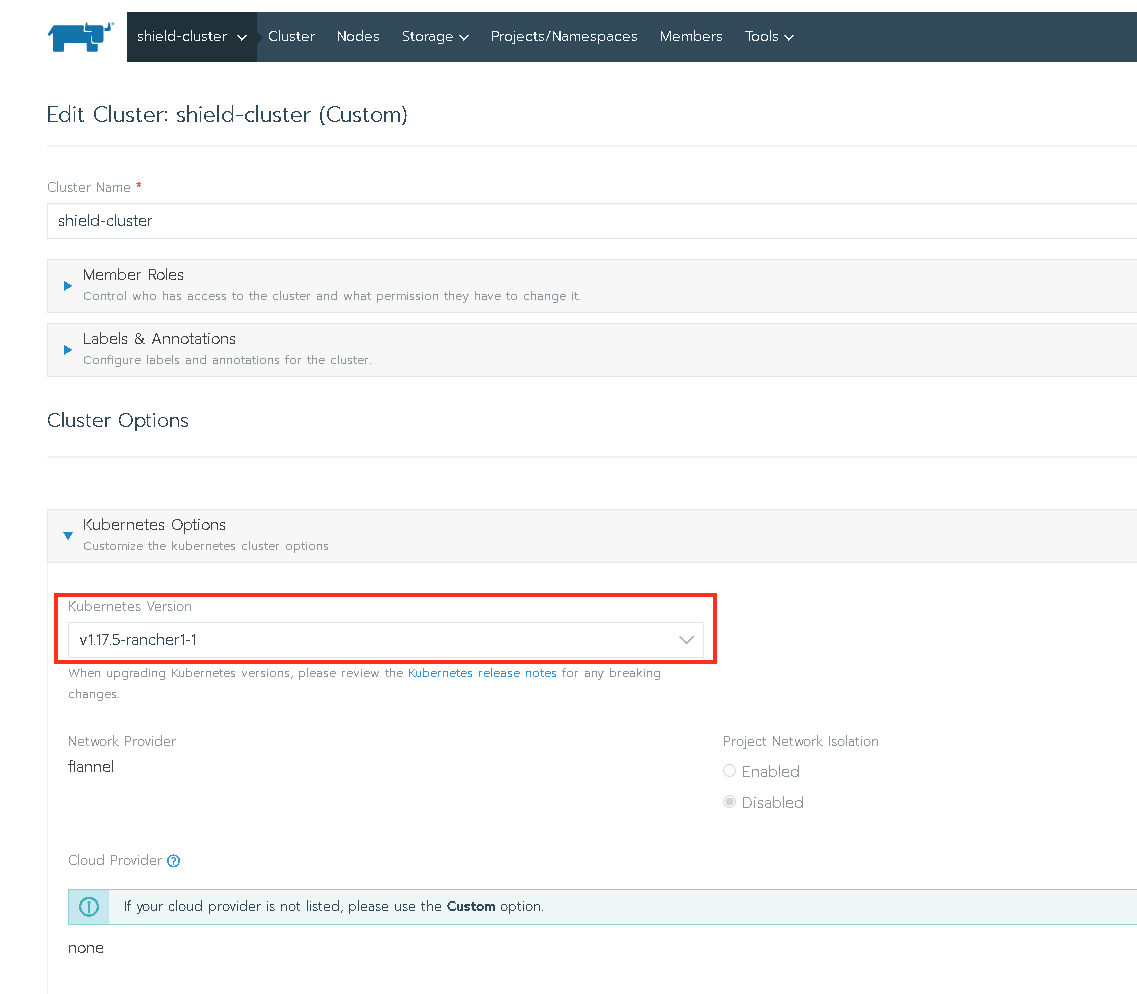Click the Member Roles heading text
Image resolution: width=1137 pixels, height=994 pixels.
(x=133, y=275)
